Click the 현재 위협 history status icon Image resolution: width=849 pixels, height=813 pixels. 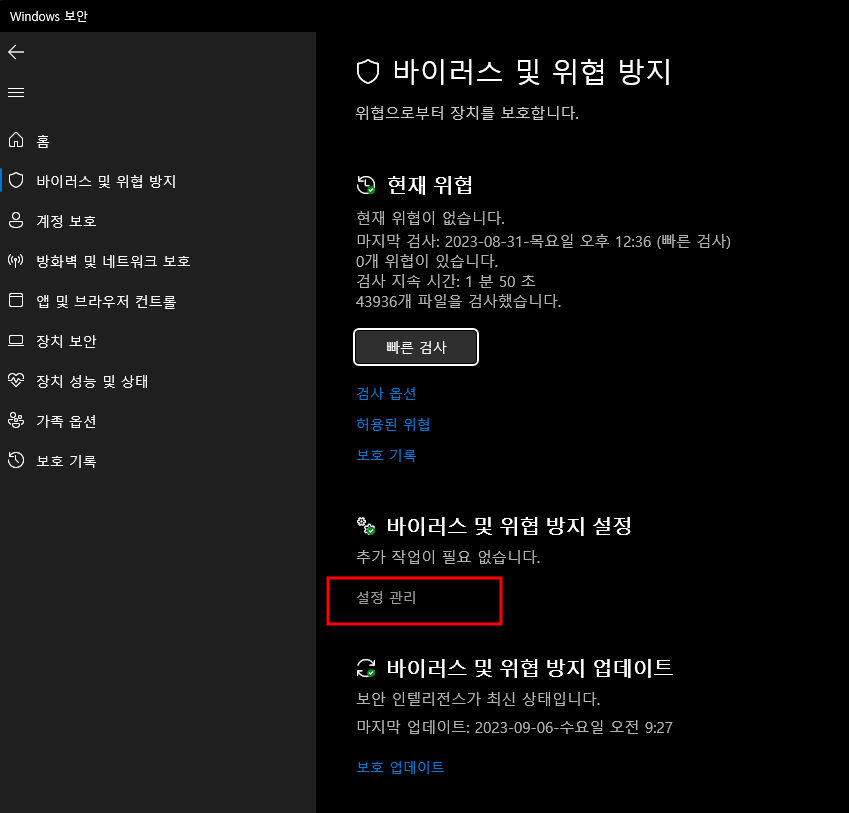366,185
